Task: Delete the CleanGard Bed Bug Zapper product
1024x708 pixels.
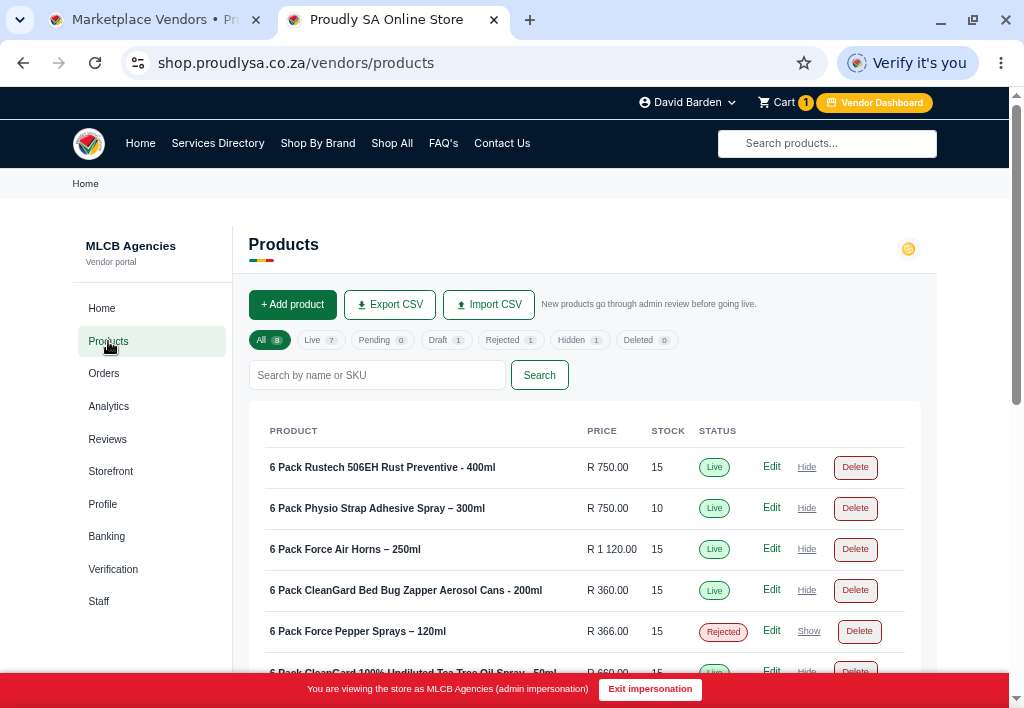Action: pos(856,590)
